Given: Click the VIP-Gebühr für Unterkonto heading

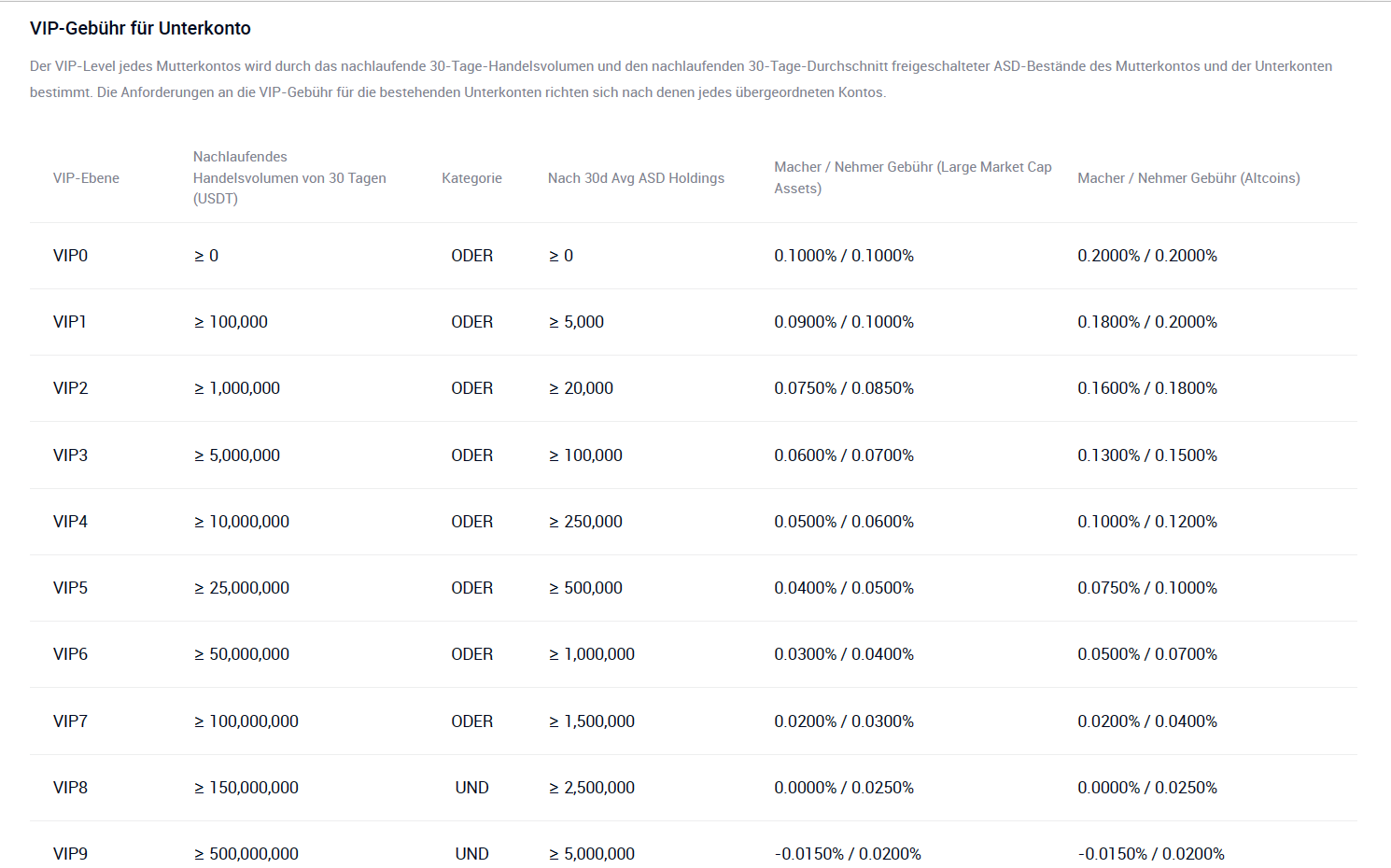Looking at the screenshot, I should tap(140, 28).
